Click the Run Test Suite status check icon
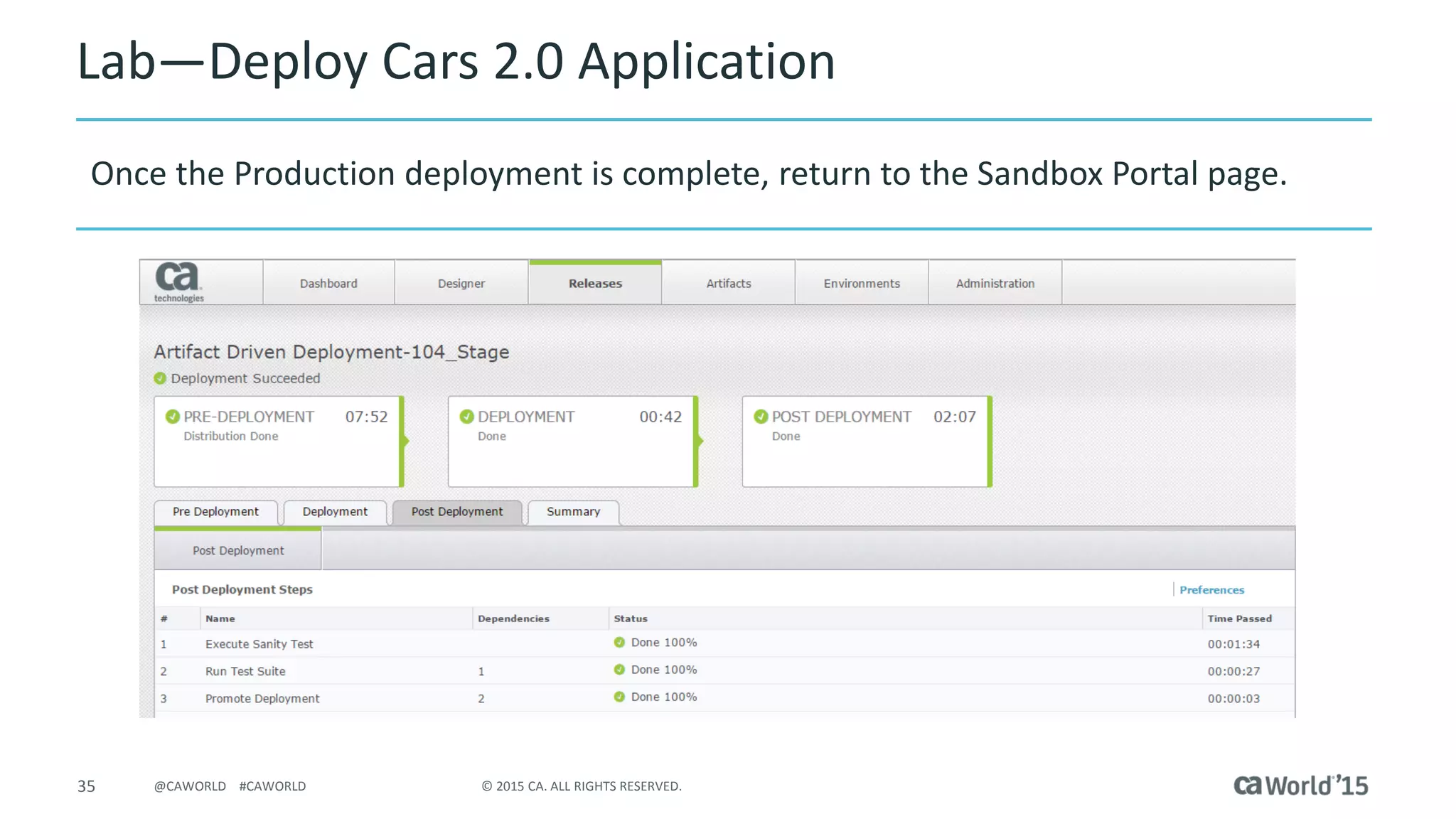Screen dimensions: 1456x819 [x=619, y=670]
